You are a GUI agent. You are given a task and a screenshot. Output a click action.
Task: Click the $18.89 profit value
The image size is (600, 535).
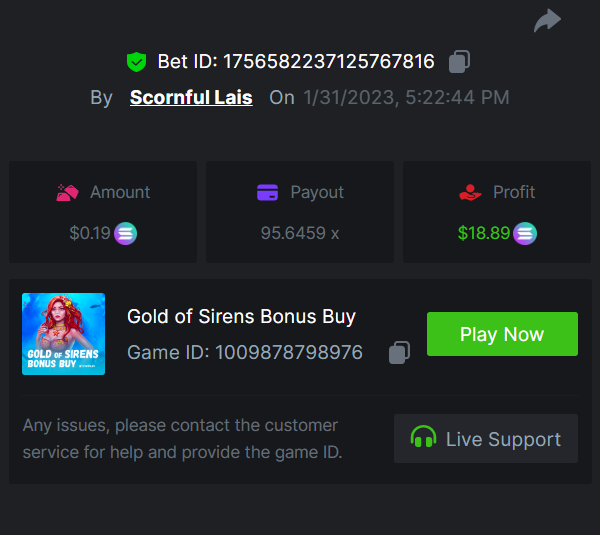484,234
